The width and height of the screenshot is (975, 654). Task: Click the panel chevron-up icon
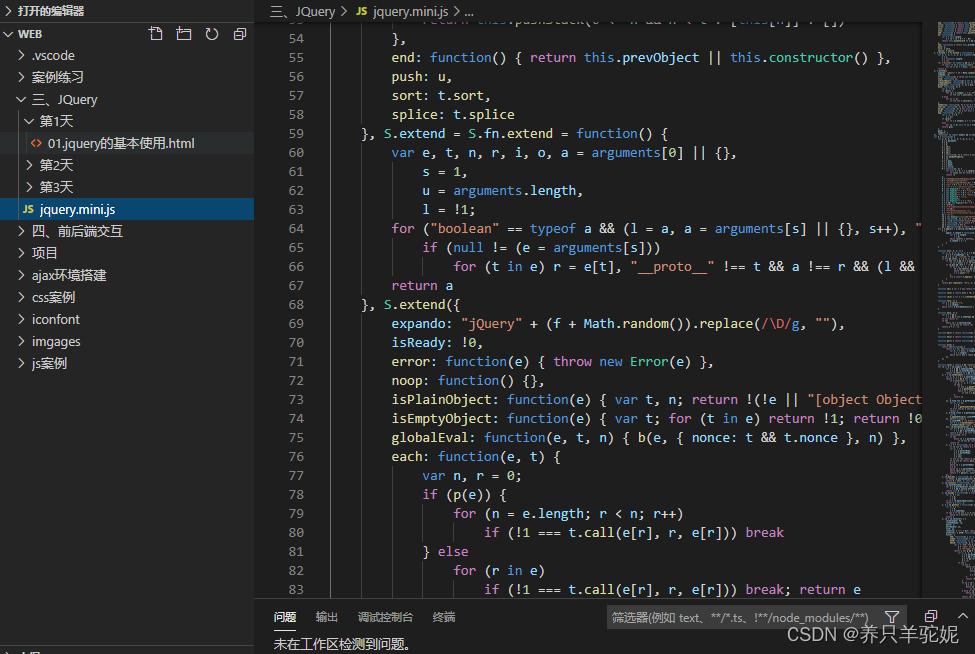963,615
